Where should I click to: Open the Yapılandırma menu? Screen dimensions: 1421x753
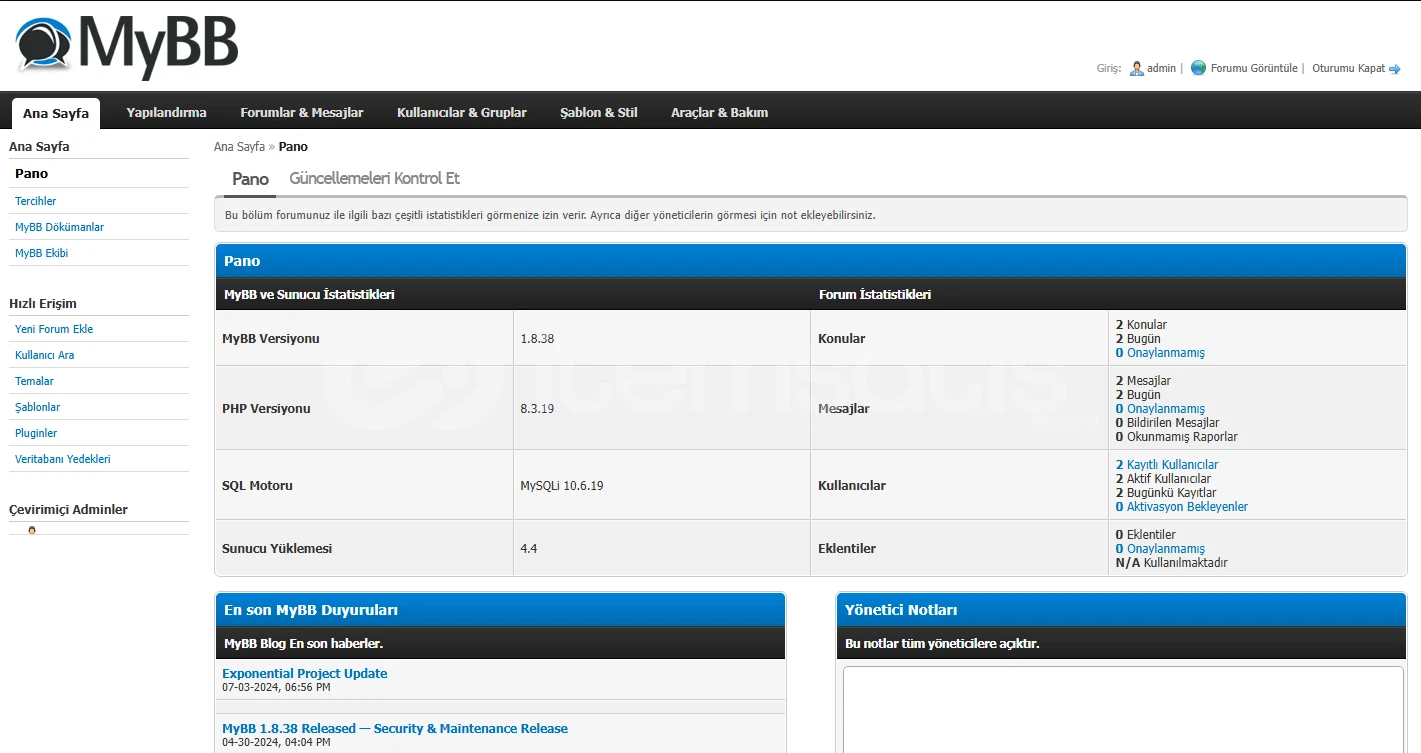(x=166, y=113)
